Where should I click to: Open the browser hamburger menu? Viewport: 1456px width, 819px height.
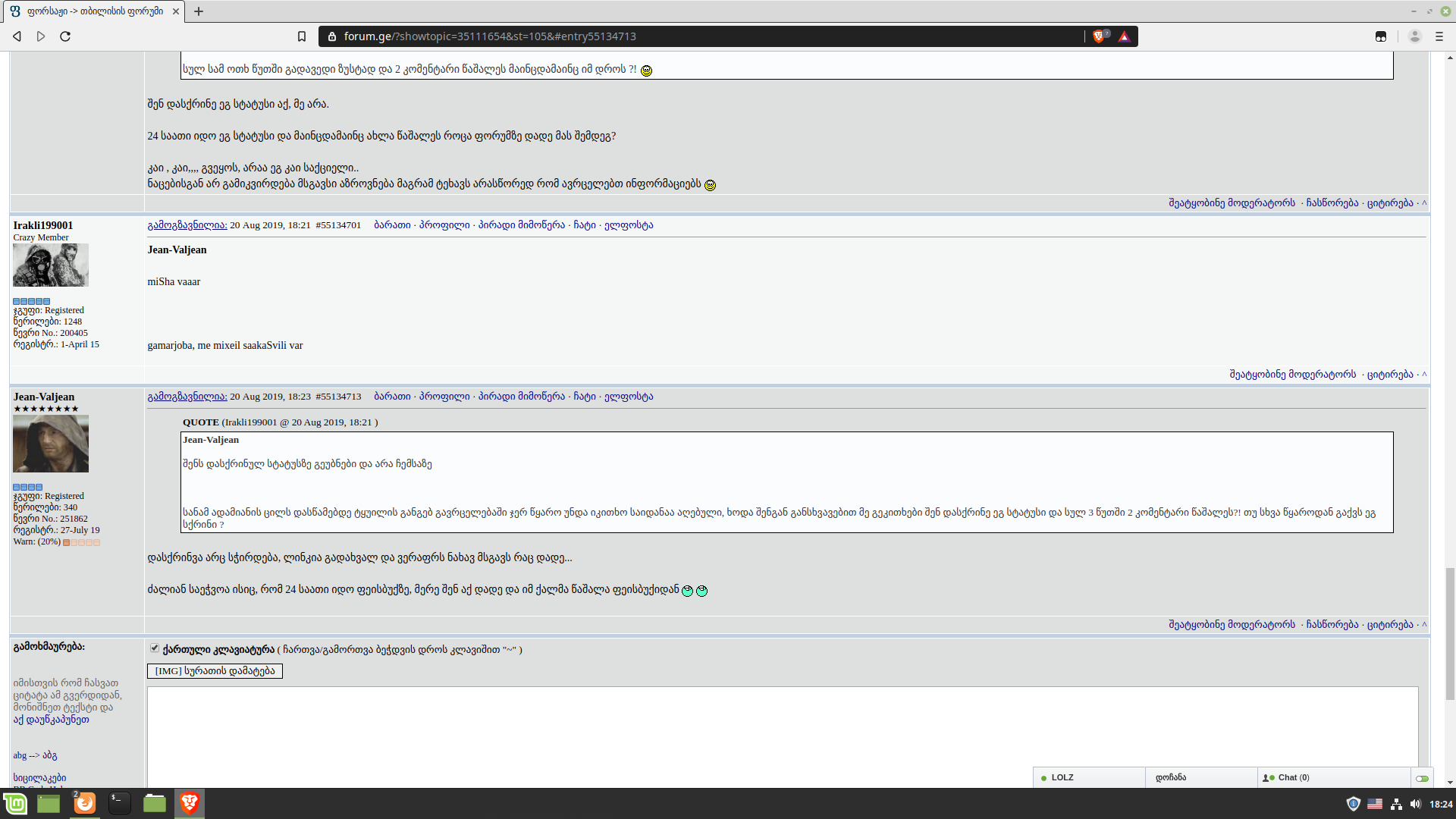1439,36
